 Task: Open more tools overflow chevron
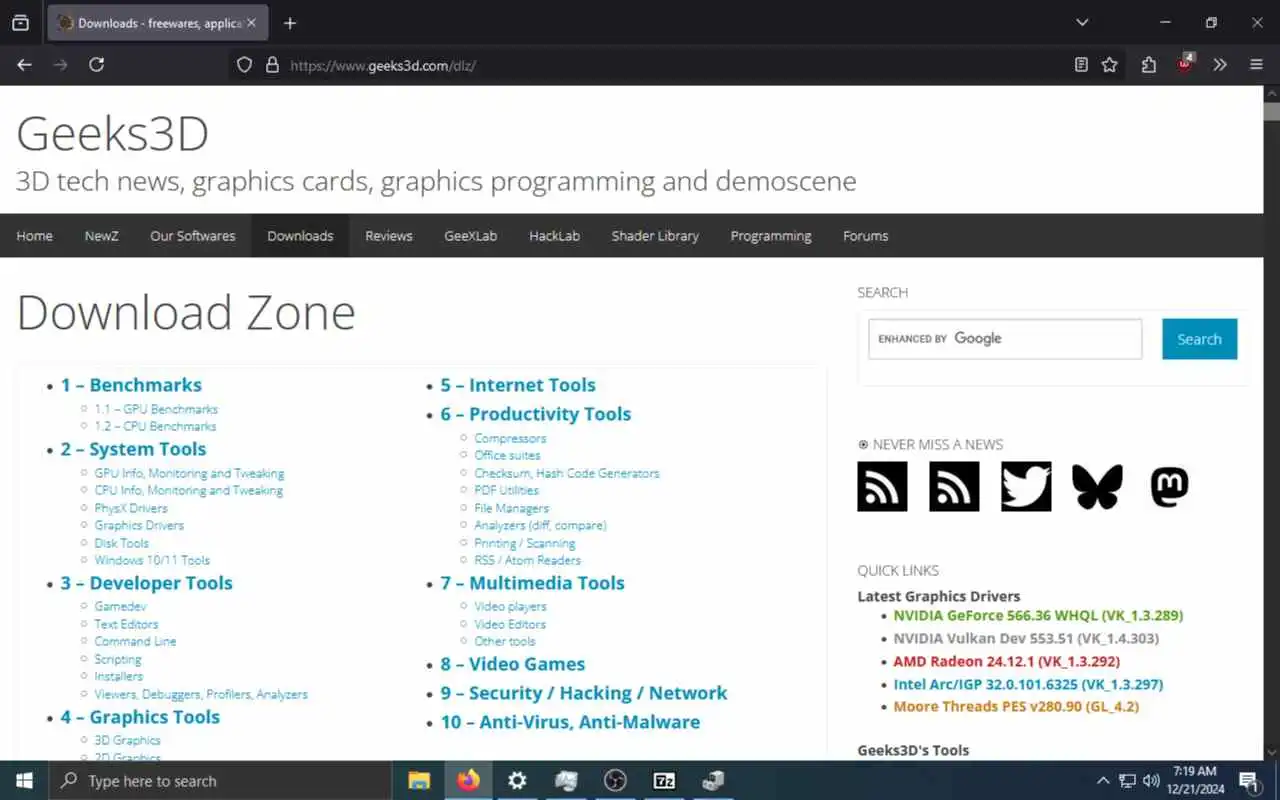[1220, 65]
